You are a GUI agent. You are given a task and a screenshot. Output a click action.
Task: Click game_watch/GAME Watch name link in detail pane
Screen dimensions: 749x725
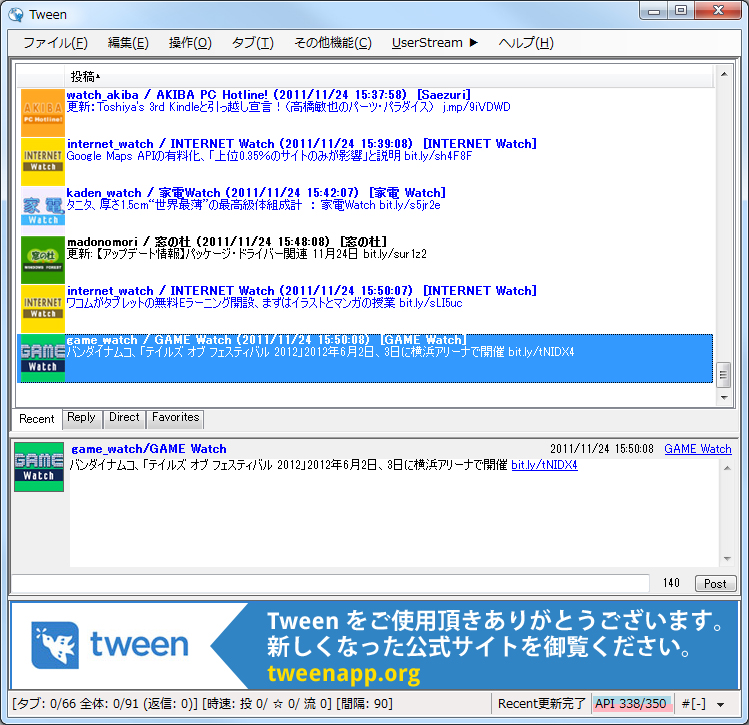(149, 449)
